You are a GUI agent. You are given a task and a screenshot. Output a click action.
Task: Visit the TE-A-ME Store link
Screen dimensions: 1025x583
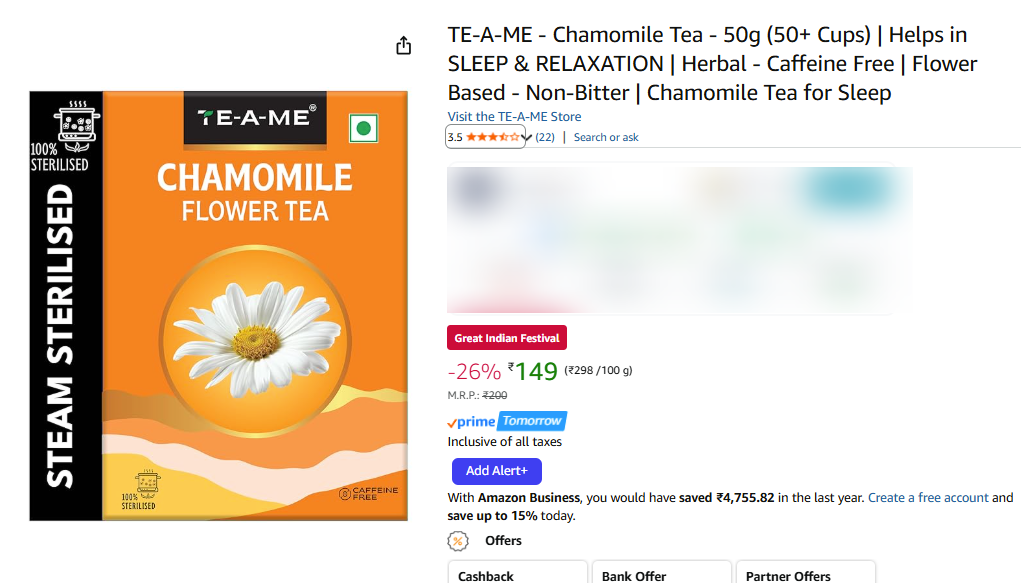(x=514, y=117)
